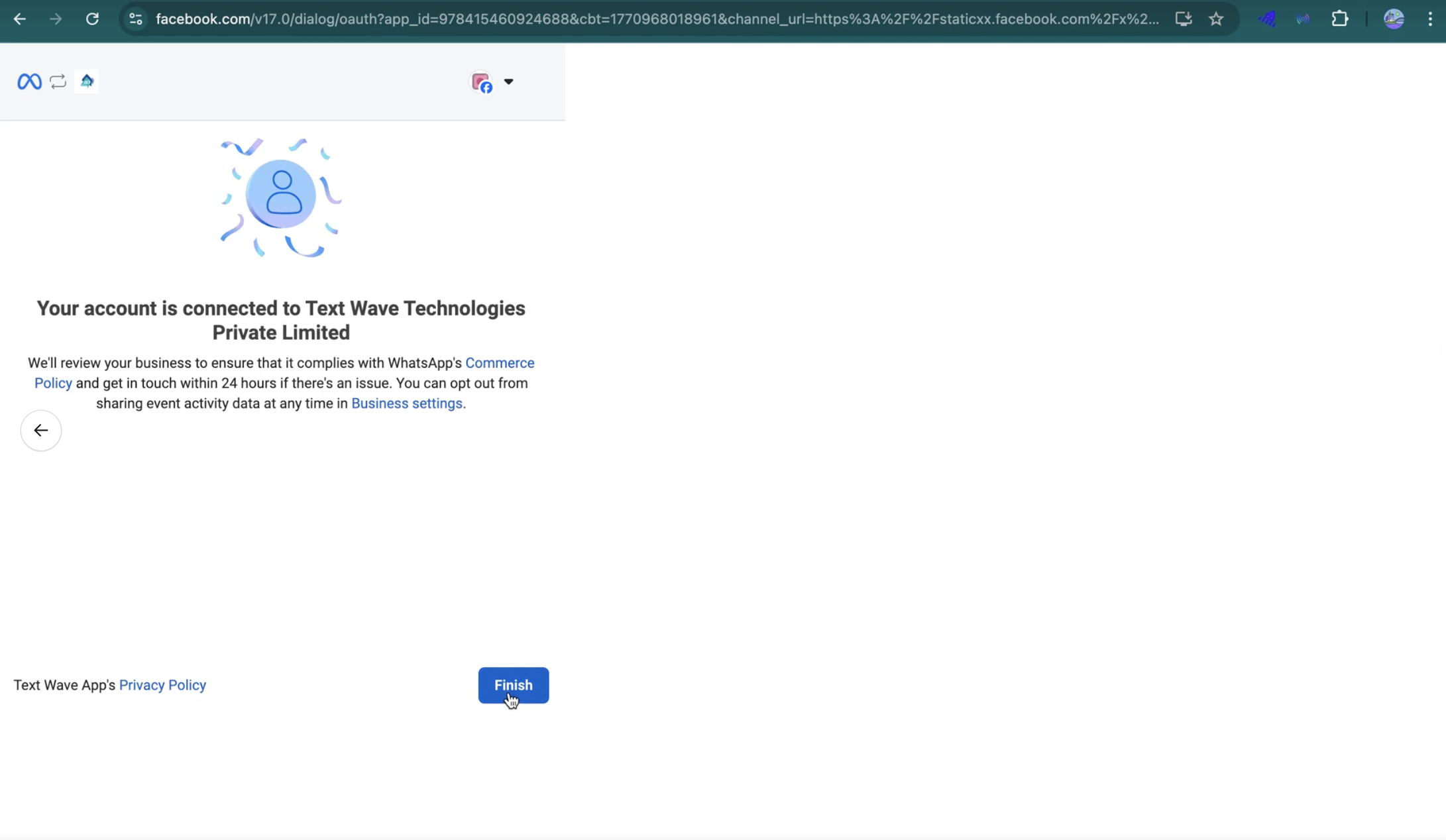
Task: Expand the account switcher dropdown caret
Action: click(508, 81)
